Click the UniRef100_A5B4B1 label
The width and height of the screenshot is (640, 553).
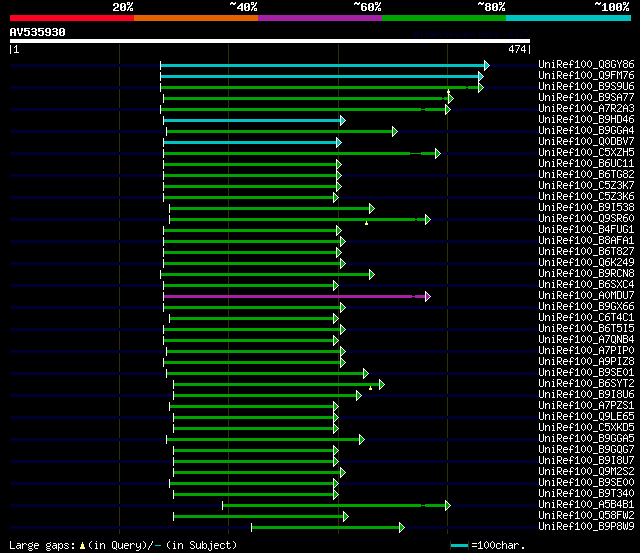point(586,505)
